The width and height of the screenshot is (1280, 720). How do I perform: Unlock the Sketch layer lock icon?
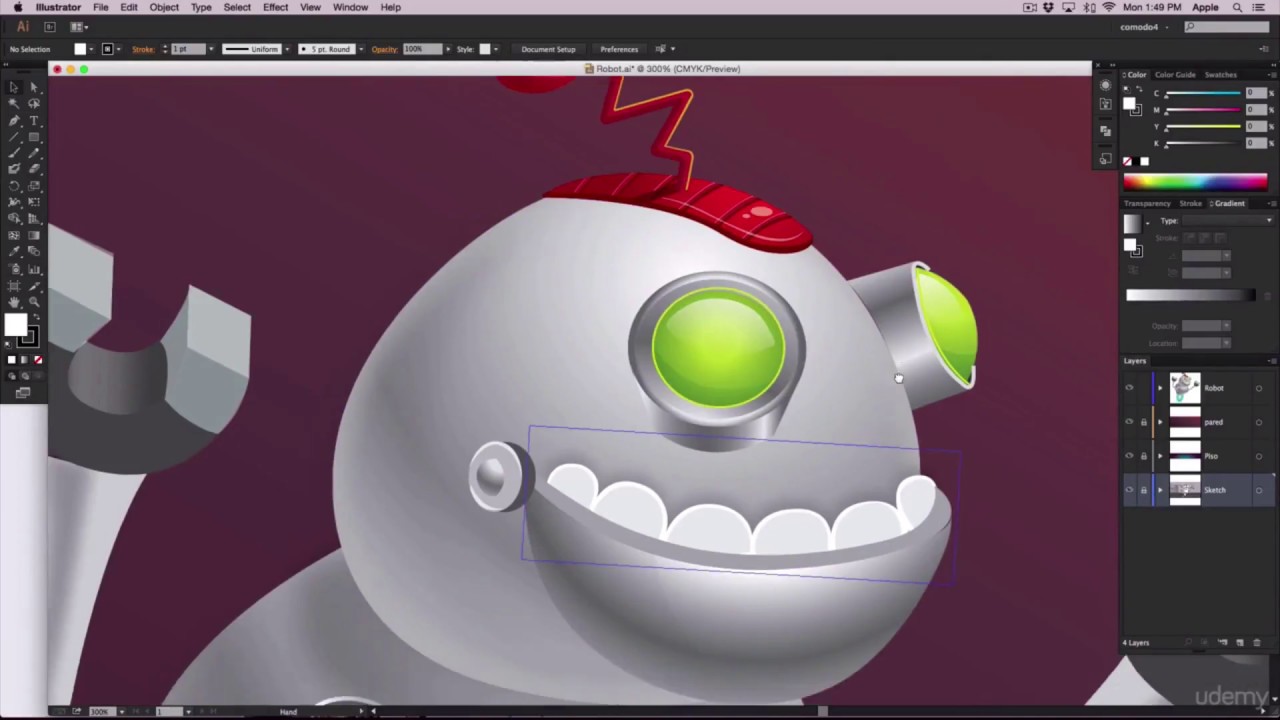1144,490
